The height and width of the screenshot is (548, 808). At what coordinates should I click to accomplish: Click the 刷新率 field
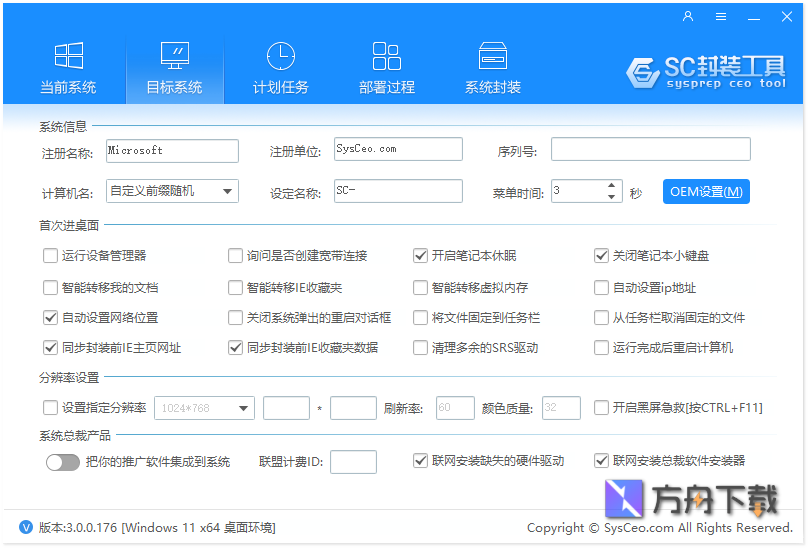tap(455, 408)
